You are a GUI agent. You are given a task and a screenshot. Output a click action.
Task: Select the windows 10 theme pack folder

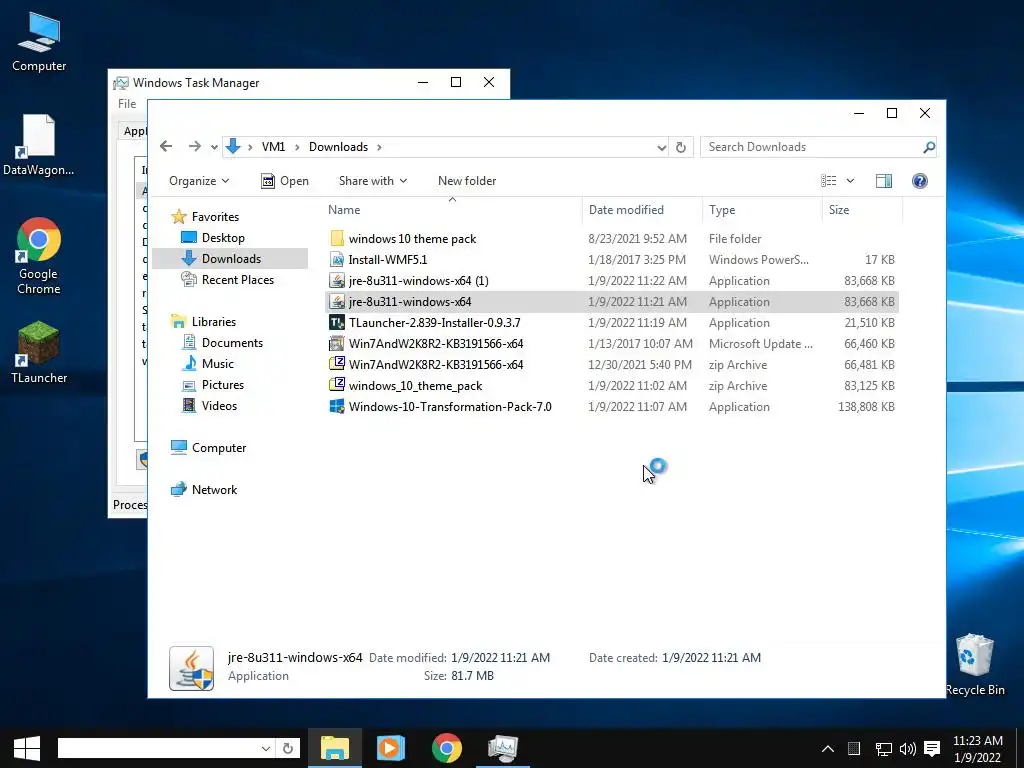point(611,239)
